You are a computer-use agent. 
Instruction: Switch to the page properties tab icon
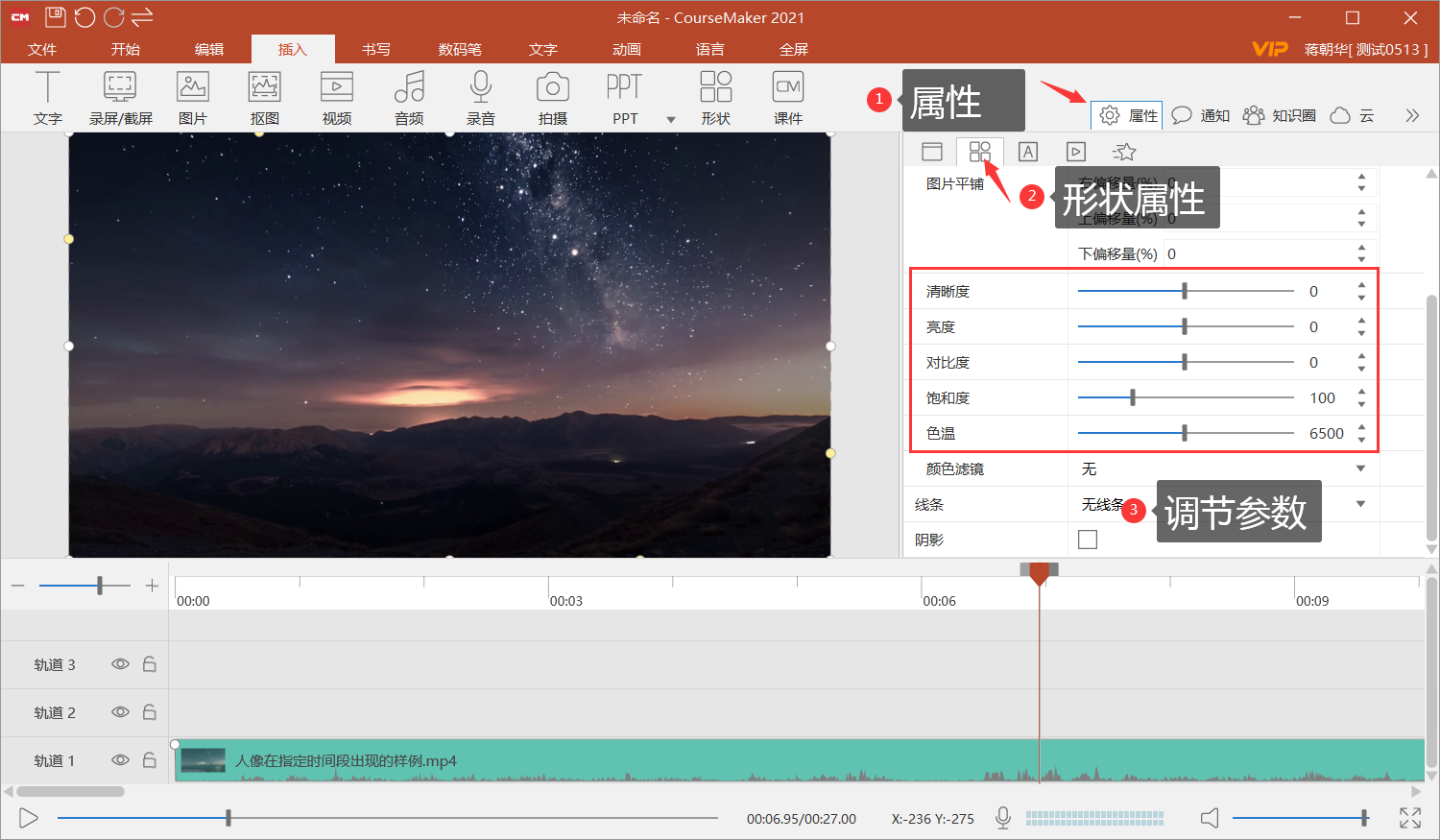[x=932, y=152]
